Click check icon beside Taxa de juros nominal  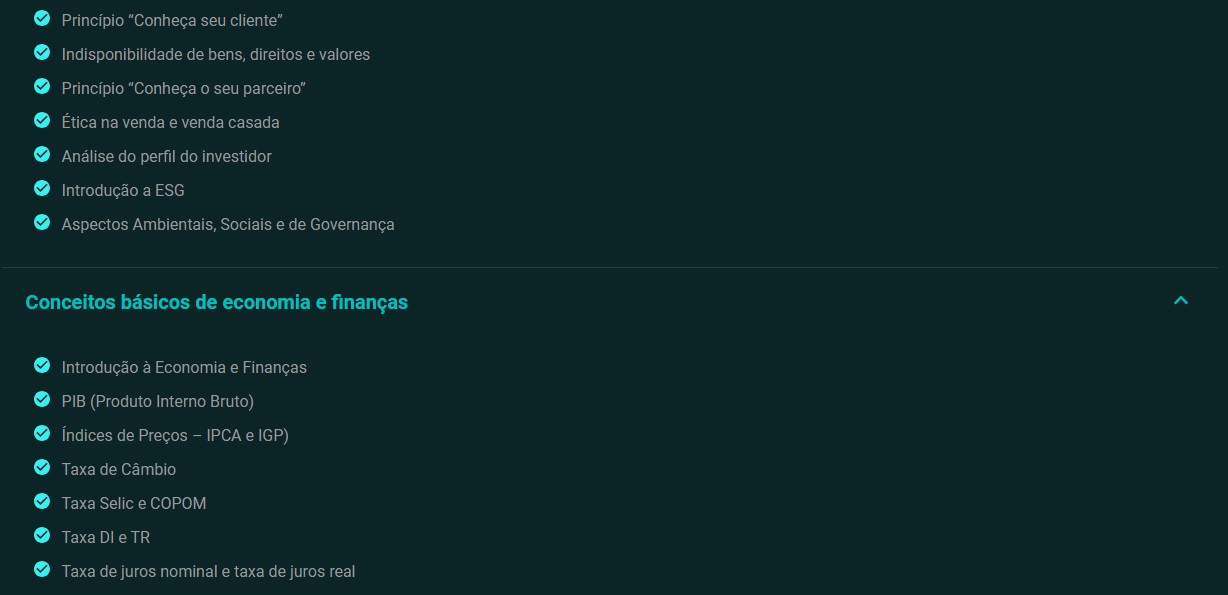tap(42, 569)
